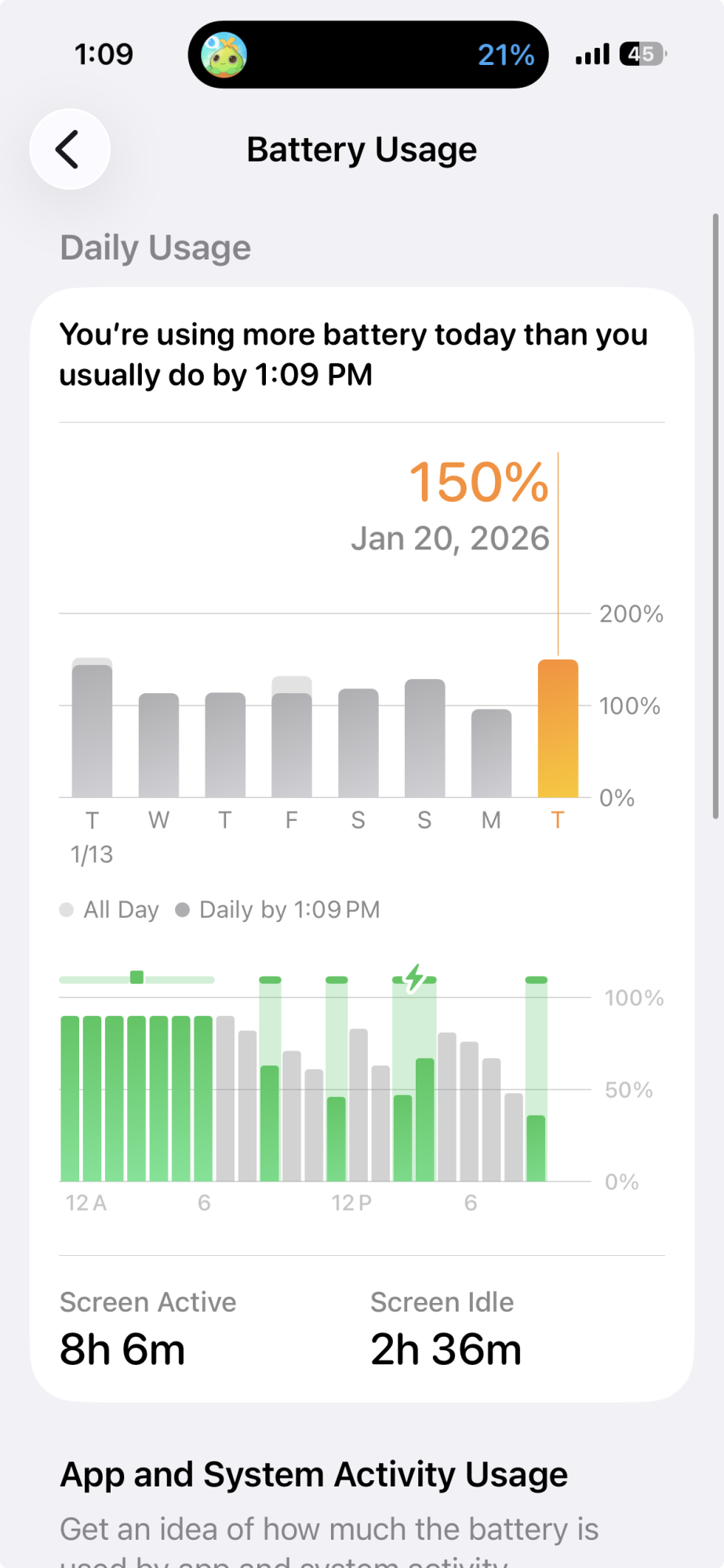Tap the green character icon in Dynamic Island
The width and height of the screenshot is (724, 1568).
coord(224,55)
